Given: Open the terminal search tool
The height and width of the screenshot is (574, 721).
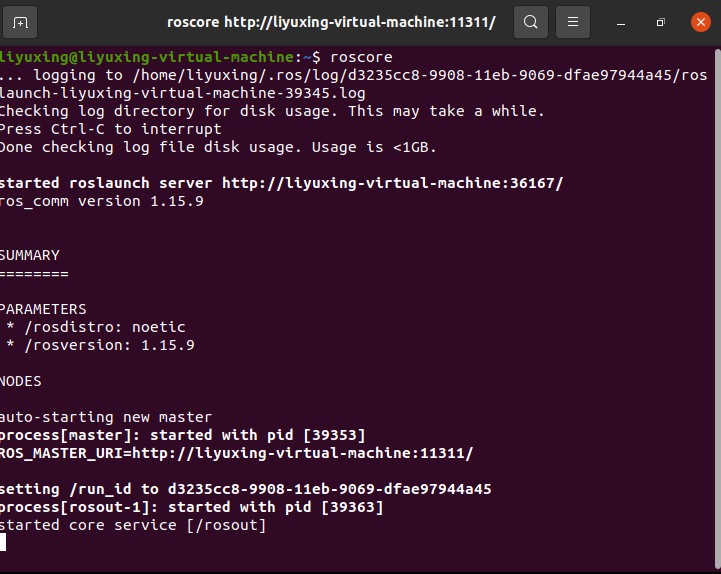Looking at the screenshot, I should click(531, 22).
